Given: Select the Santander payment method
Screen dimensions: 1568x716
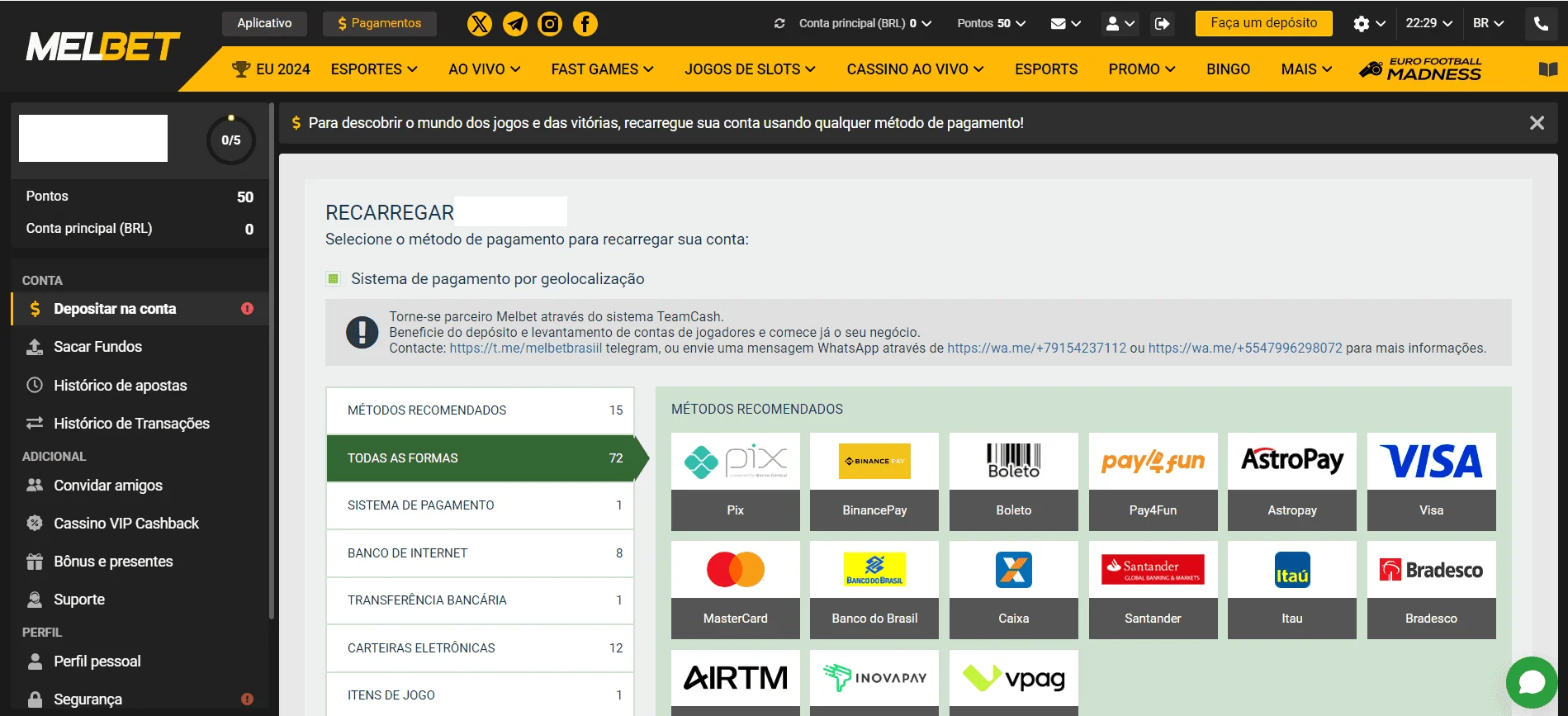Looking at the screenshot, I should point(1153,590).
